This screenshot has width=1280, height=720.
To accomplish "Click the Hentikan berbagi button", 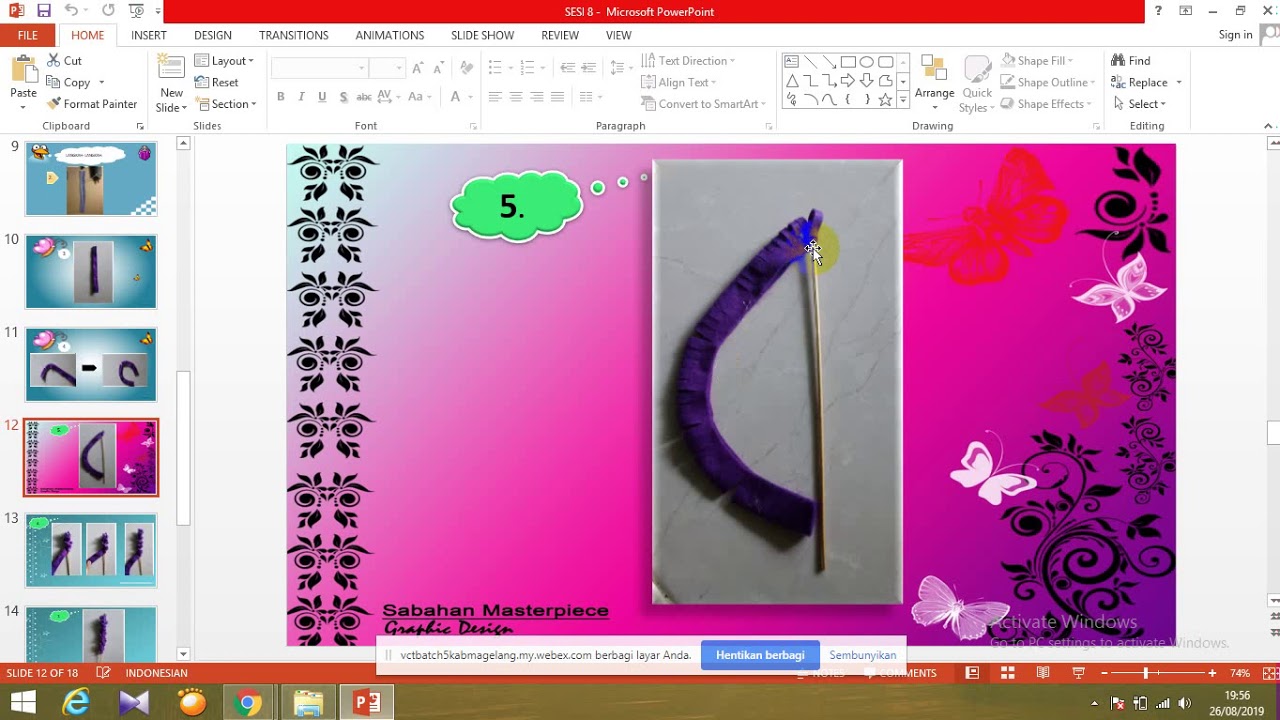I will click(x=760, y=655).
